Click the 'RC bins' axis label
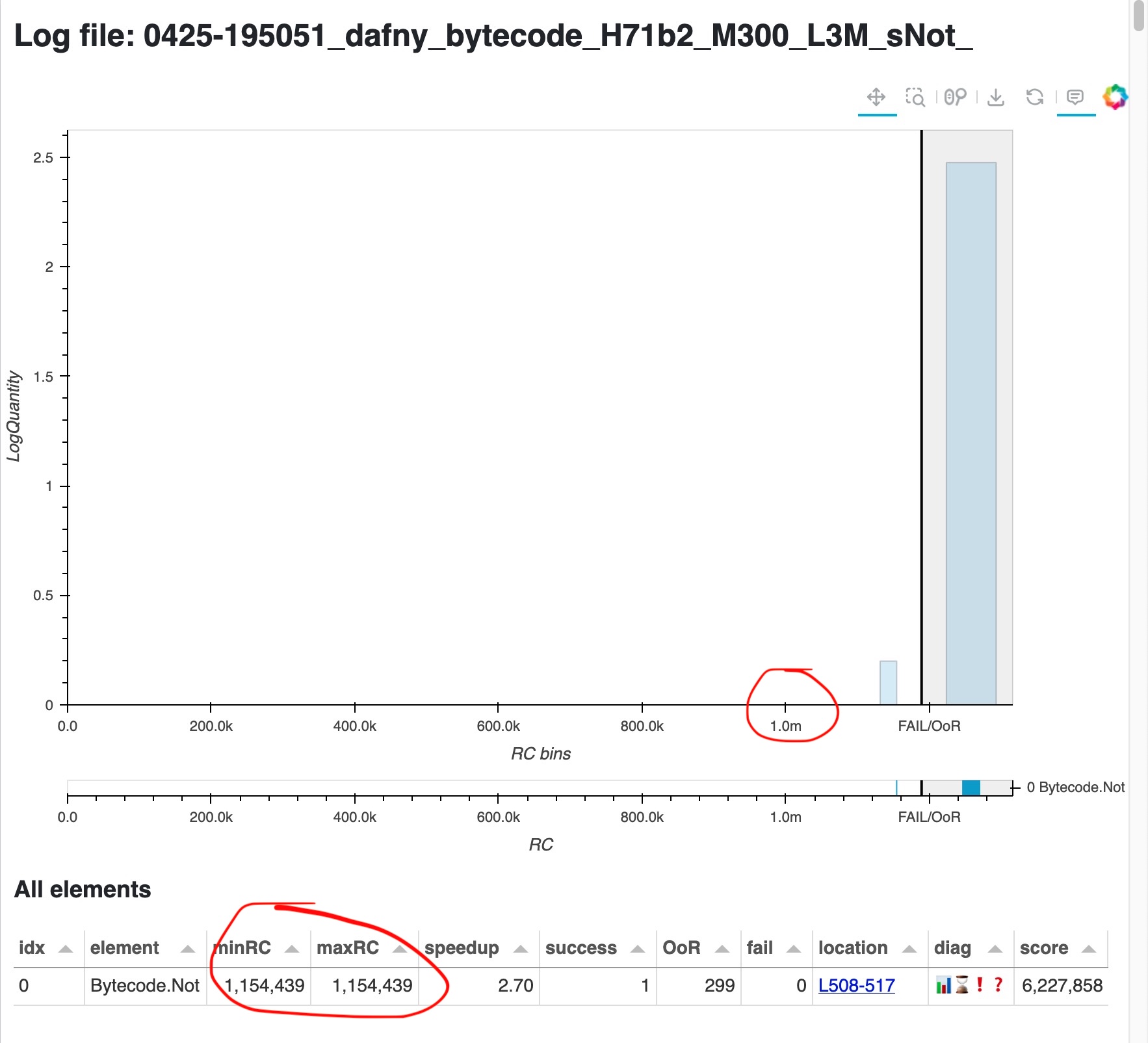This screenshot has width=1148, height=1043. (541, 754)
